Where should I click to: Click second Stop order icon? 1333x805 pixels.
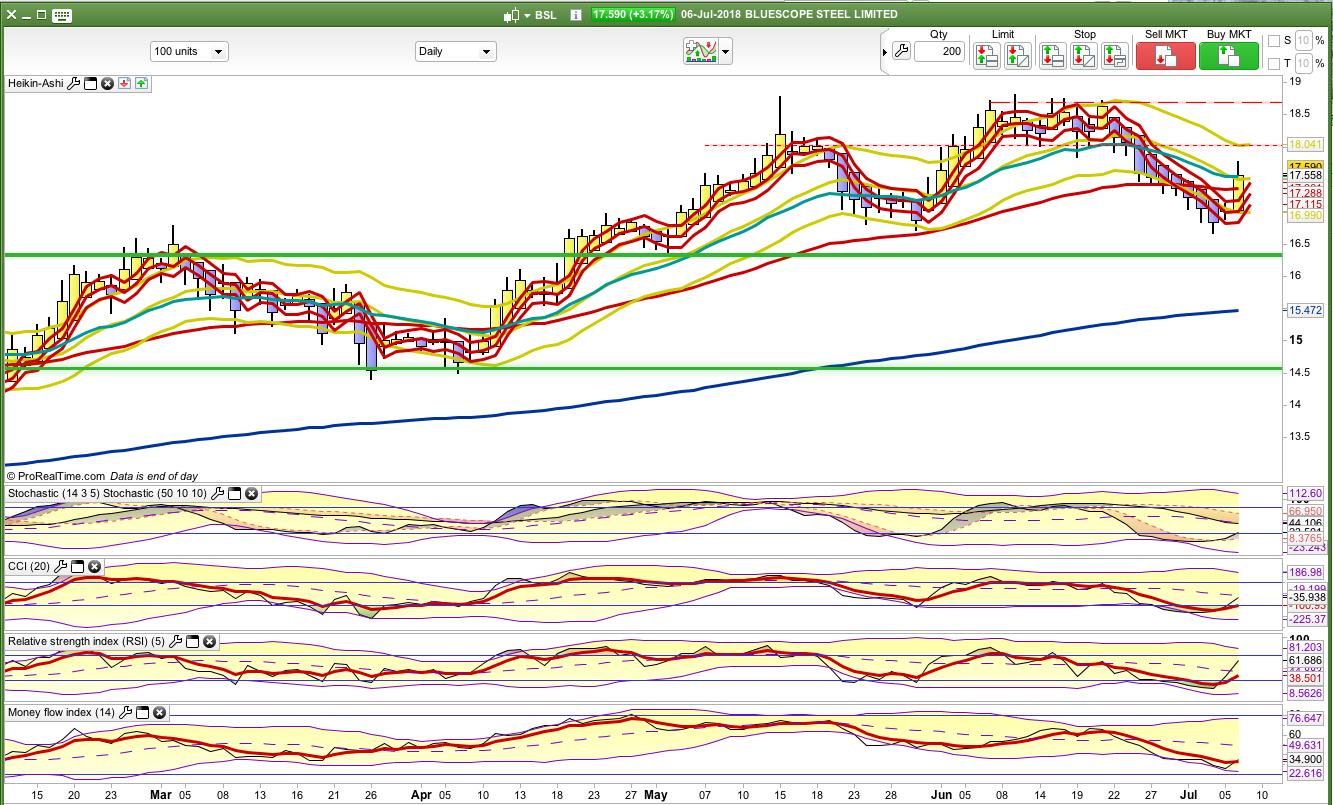point(1083,56)
